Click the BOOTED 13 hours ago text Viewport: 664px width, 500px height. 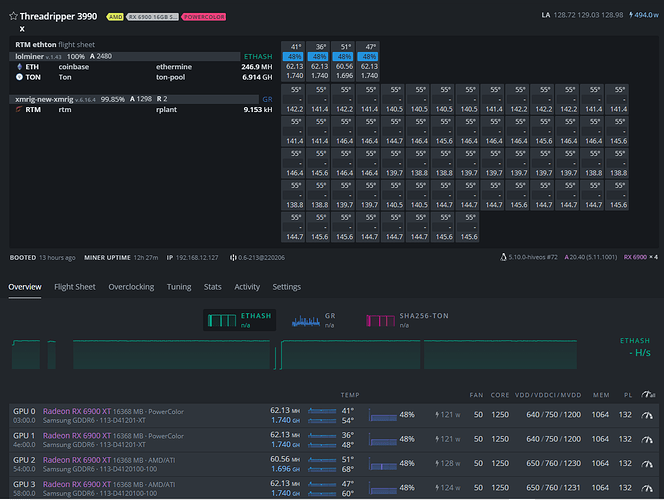pos(42,257)
